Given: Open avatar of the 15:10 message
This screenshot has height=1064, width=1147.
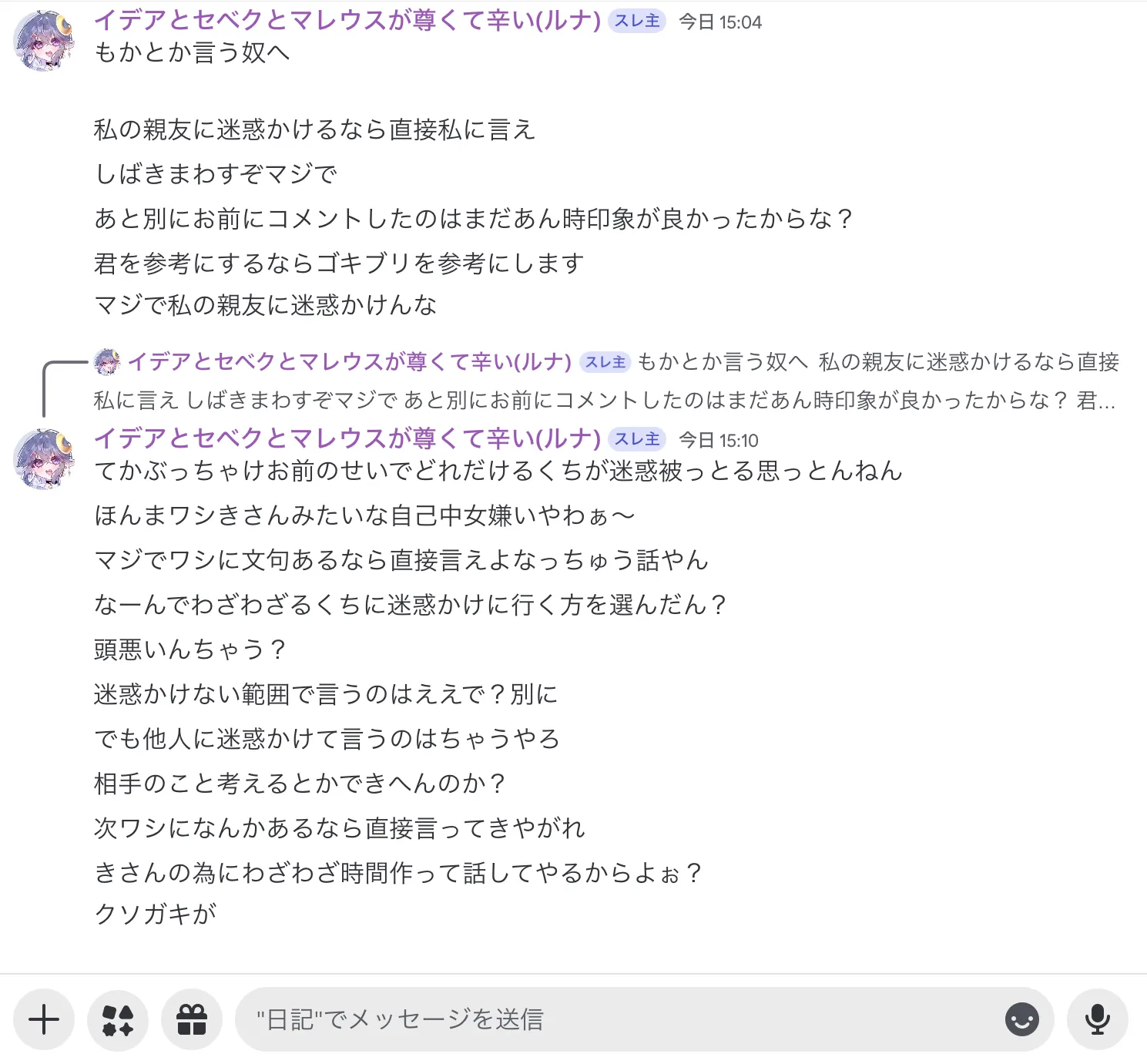Looking at the screenshot, I should [x=45, y=459].
